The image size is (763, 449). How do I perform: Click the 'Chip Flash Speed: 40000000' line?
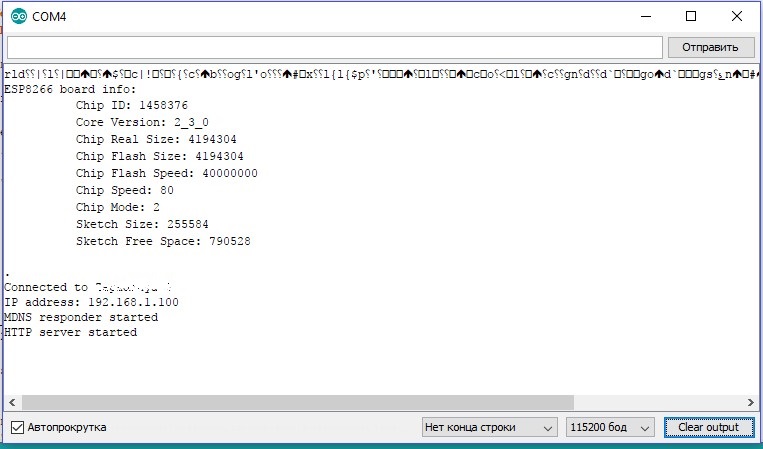166,173
